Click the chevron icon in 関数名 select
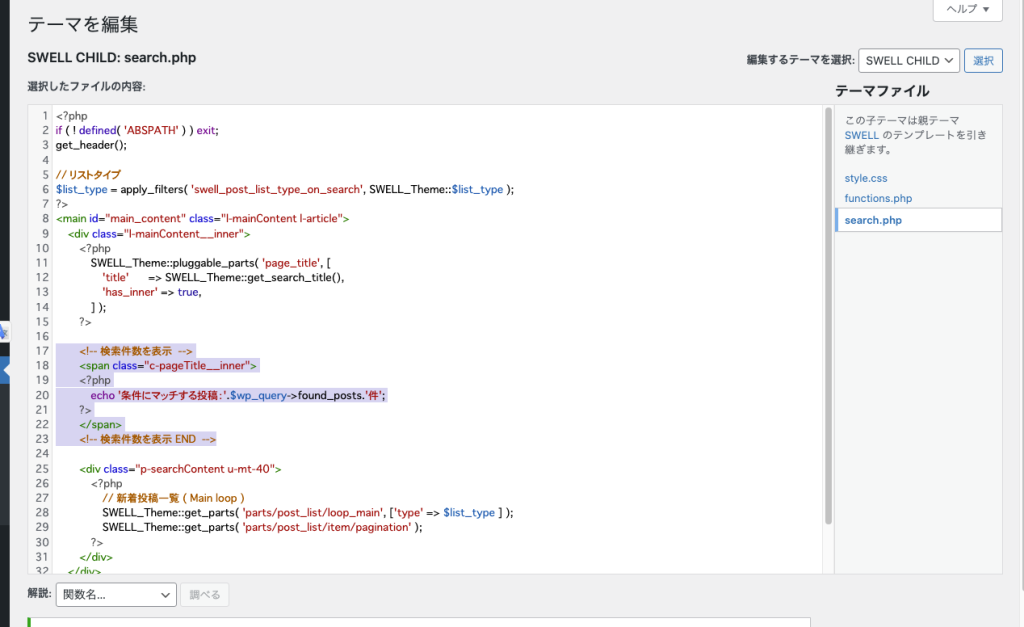The image size is (1024, 627). pyautogui.click(x=165, y=595)
